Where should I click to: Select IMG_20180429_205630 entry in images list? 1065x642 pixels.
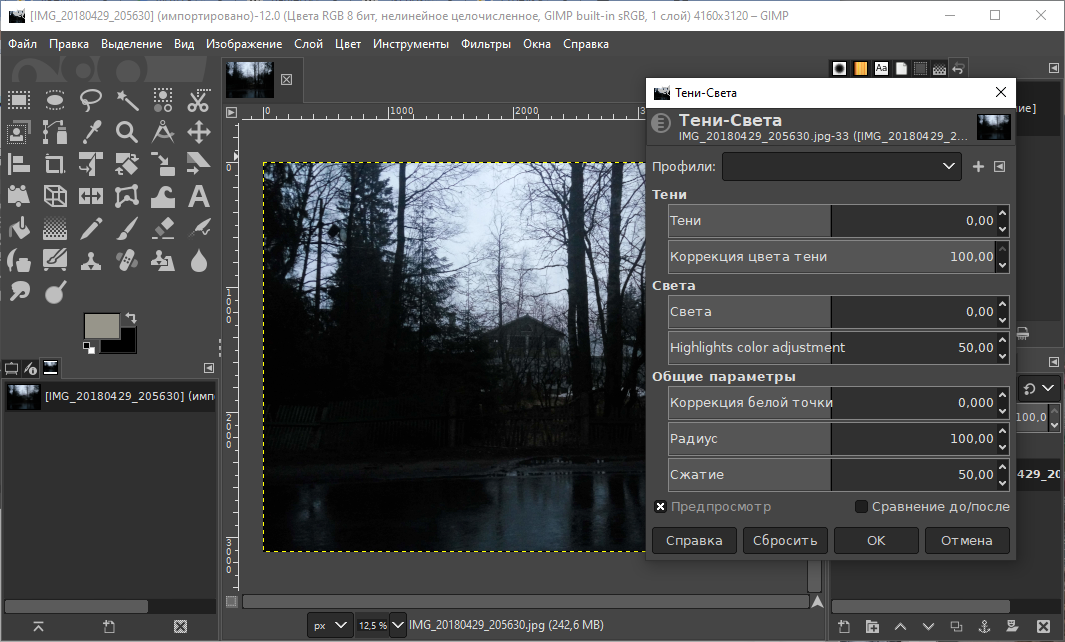click(x=109, y=396)
